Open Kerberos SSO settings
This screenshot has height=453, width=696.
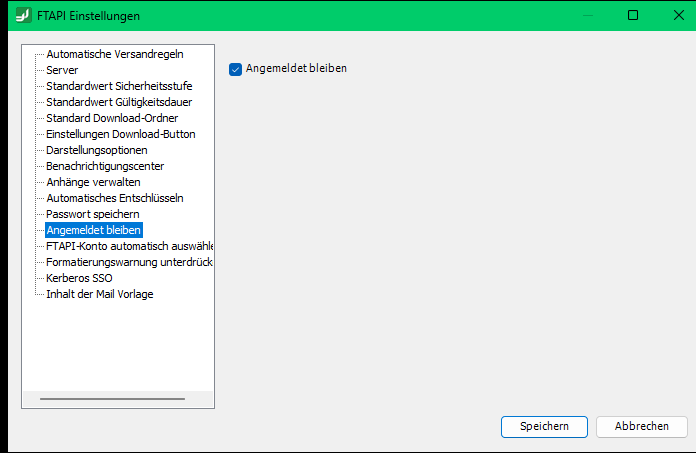click(x=79, y=278)
